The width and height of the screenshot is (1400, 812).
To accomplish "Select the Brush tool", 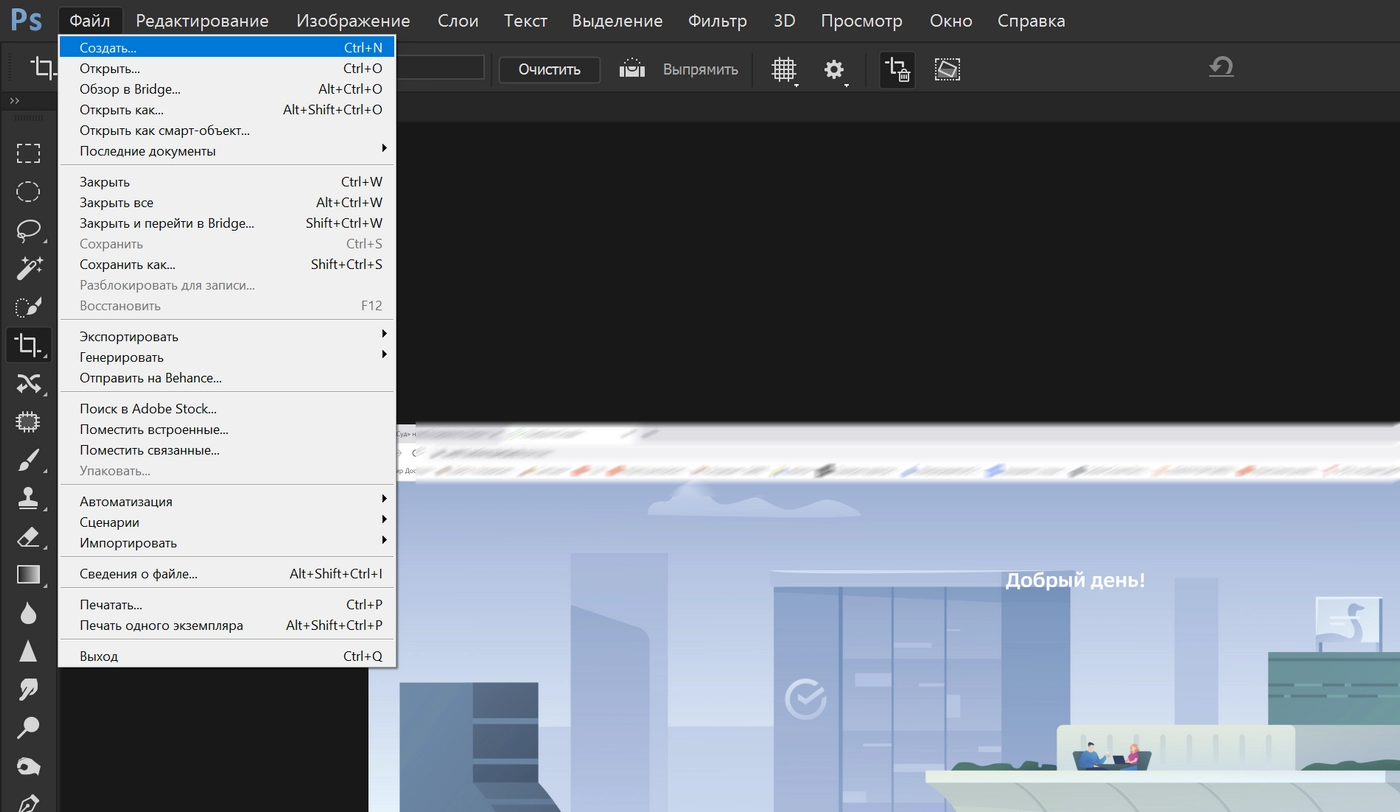I will point(28,460).
